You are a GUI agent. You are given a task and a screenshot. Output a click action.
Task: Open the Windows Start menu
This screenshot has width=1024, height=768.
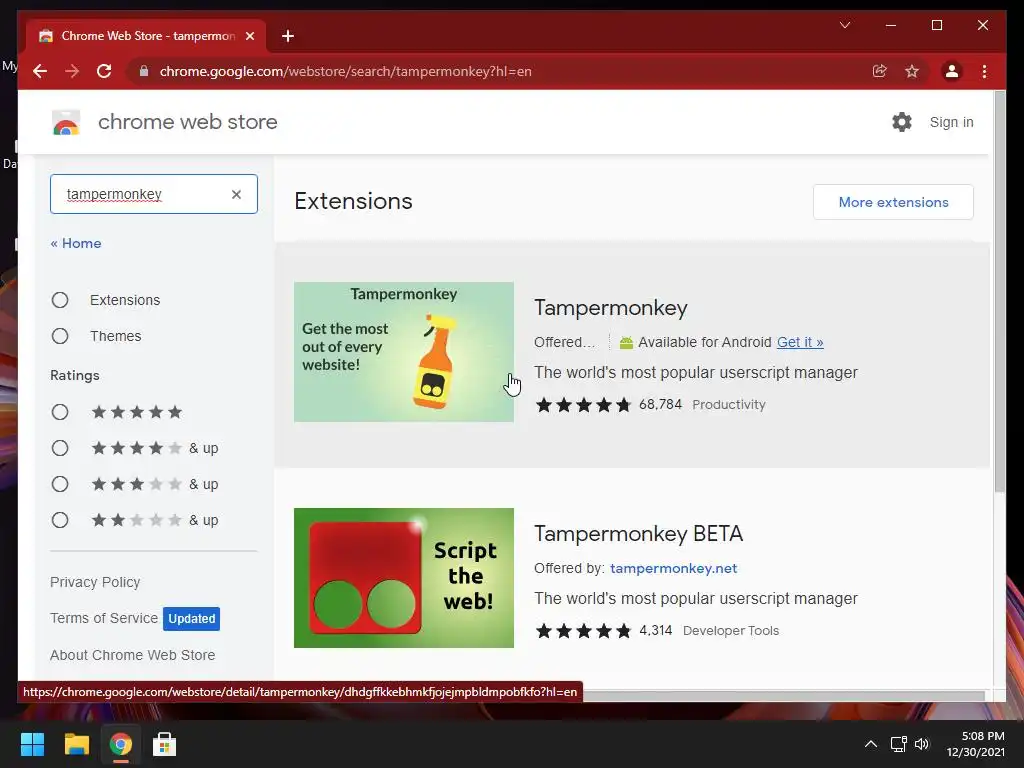pos(32,744)
